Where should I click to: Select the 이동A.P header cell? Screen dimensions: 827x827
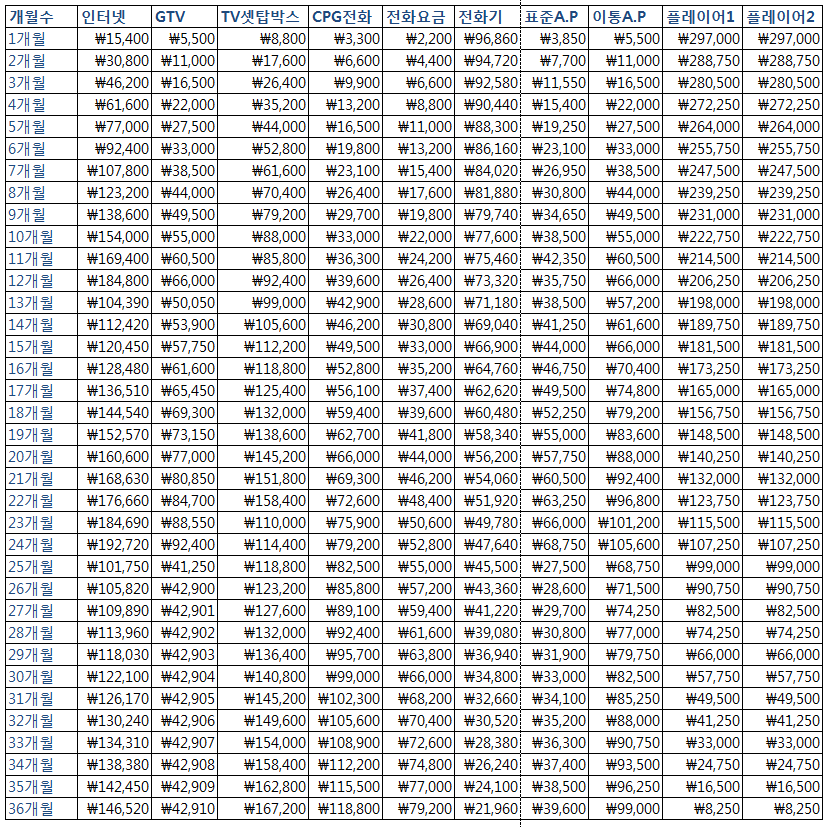pyautogui.click(x=626, y=17)
